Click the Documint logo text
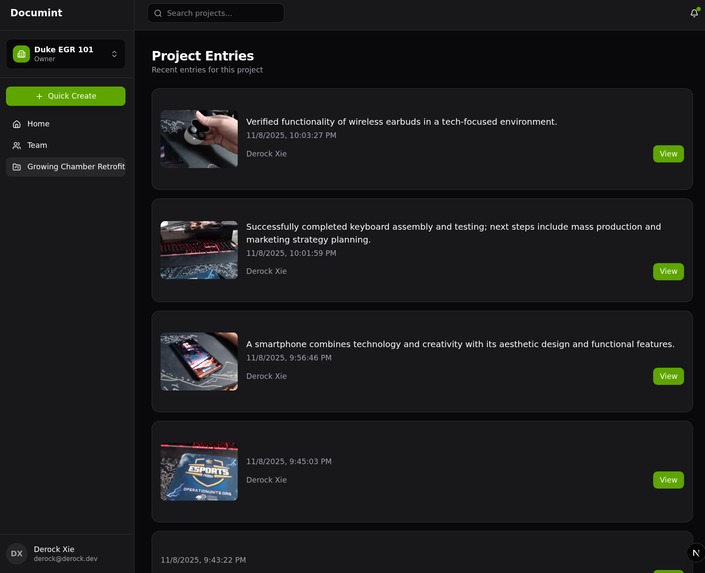 36,13
